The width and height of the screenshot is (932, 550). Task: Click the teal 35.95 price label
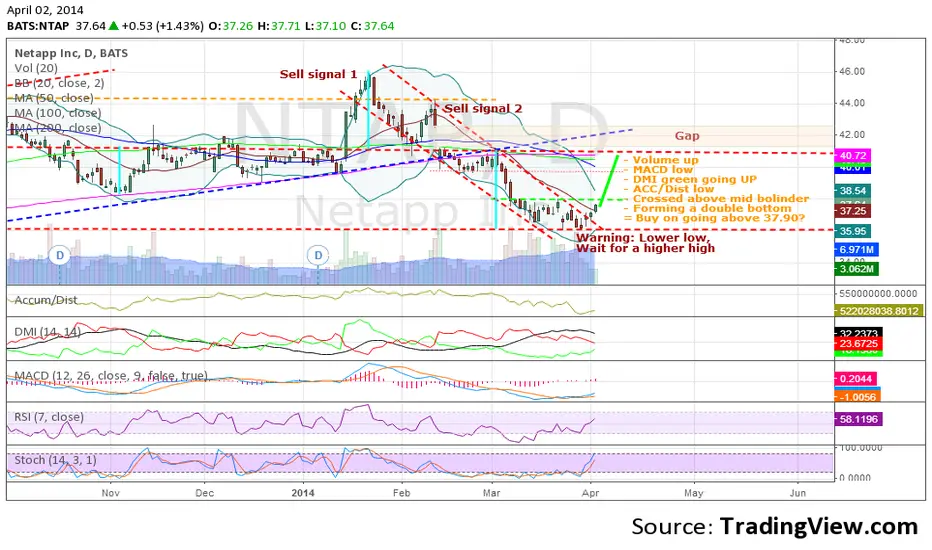tap(852, 231)
